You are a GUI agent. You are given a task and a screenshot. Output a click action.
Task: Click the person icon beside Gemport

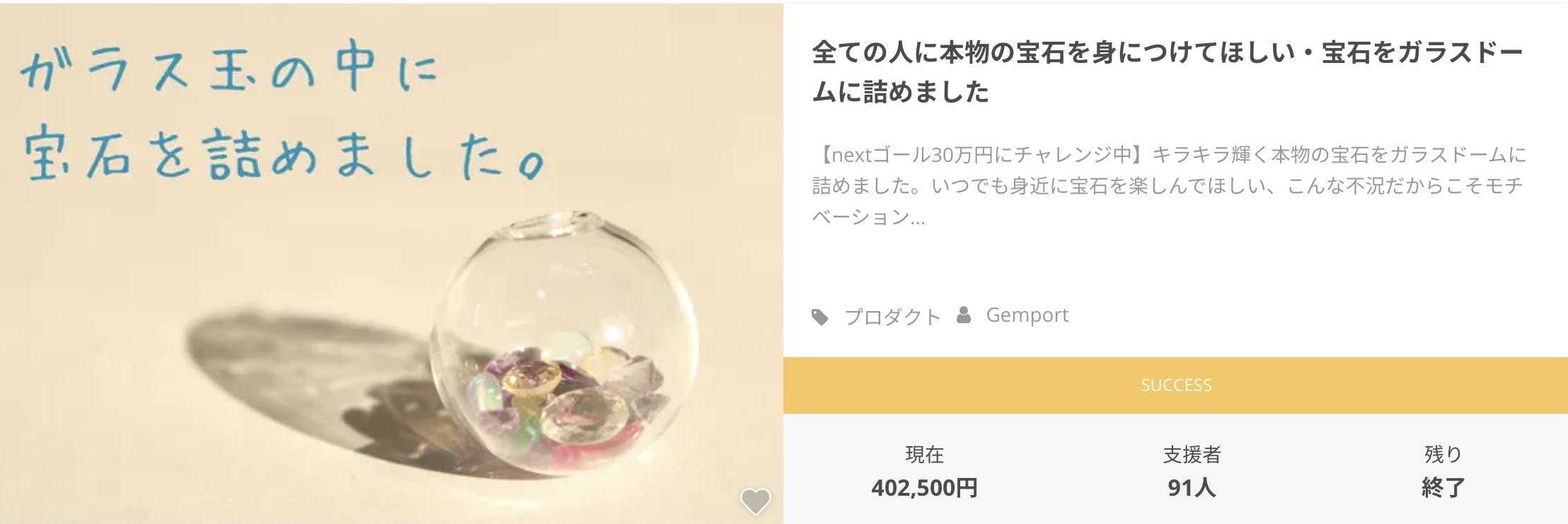tap(963, 315)
